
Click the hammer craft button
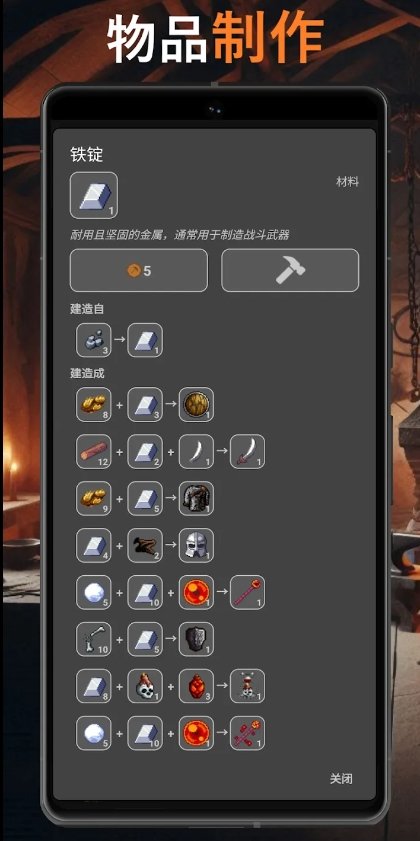pyautogui.click(x=290, y=270)
